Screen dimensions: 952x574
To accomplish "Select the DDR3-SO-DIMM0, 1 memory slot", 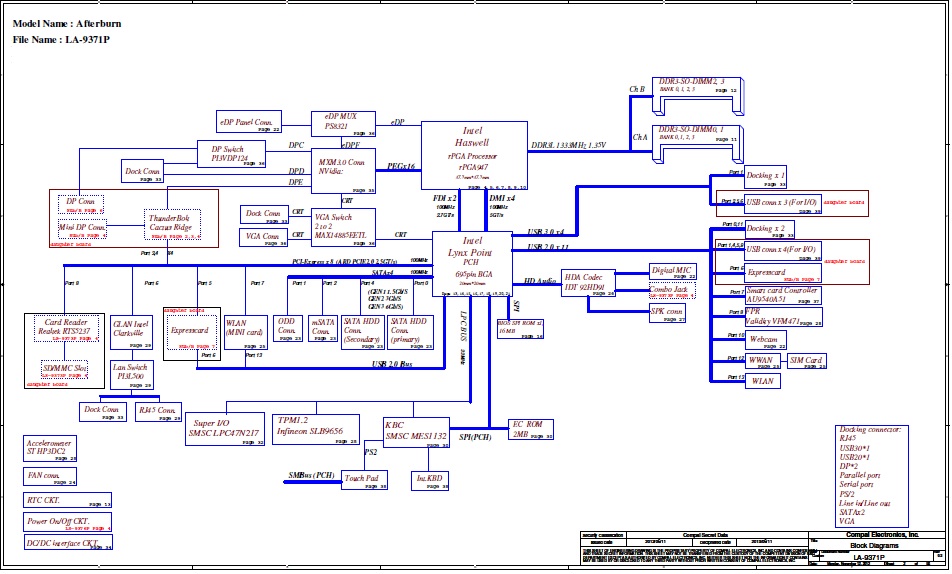I will (x=698, y=144).
